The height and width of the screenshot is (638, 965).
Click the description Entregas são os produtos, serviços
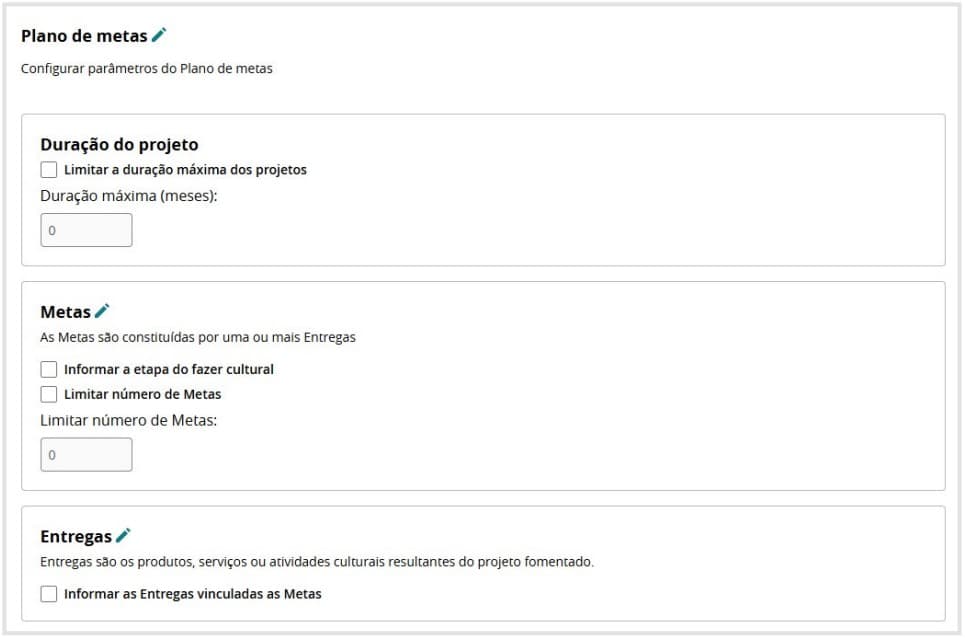click(x=316, y=561)
